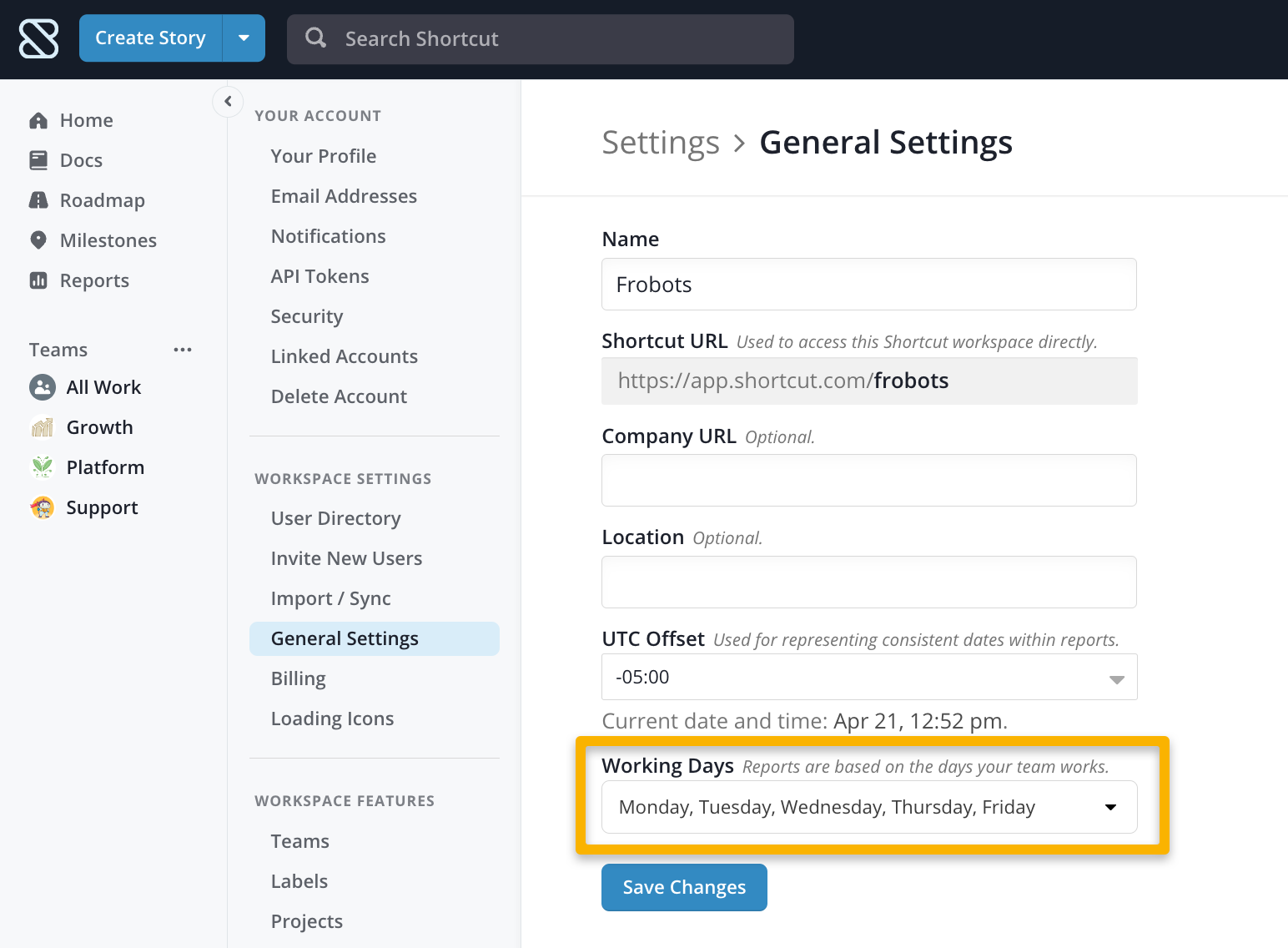This screenshot has width=1288, height=948.
Task: Open the Teams three-dots menu
Action: tap(183, 350)
